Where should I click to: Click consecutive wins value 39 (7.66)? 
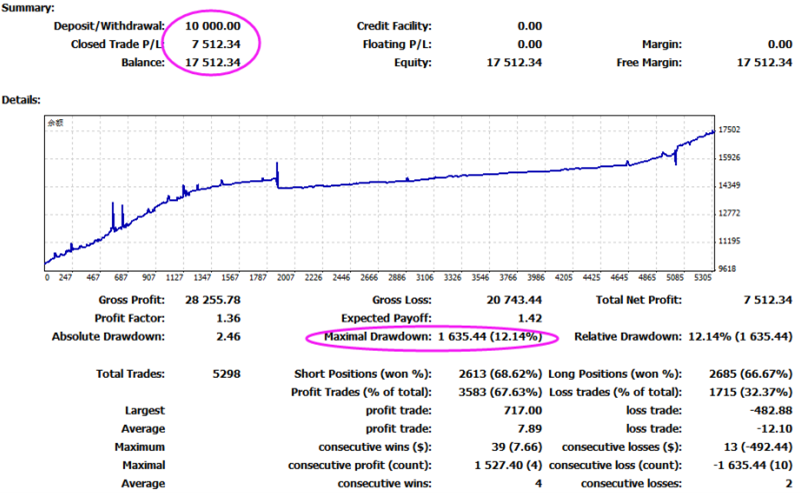(x=517, y=447)
